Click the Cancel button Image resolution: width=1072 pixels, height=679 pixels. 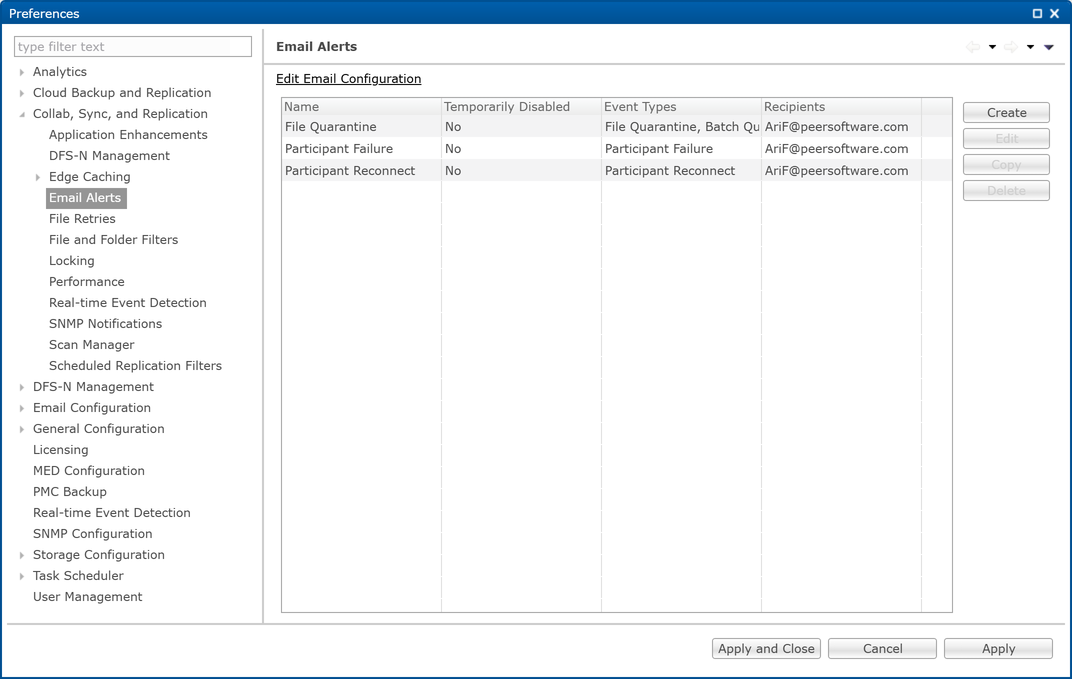click(882, 649)
